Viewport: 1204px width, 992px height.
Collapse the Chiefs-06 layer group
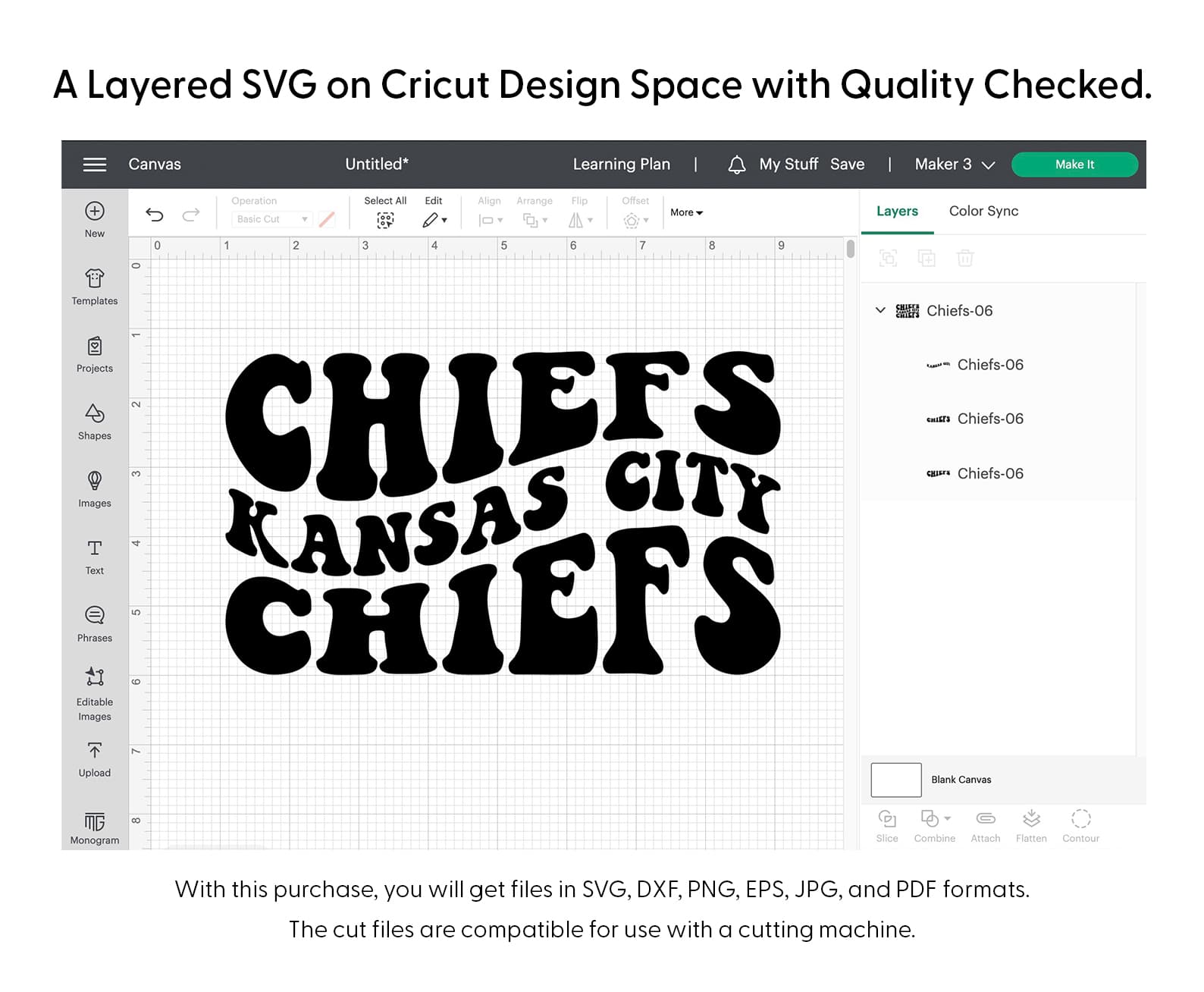[880, 310]
